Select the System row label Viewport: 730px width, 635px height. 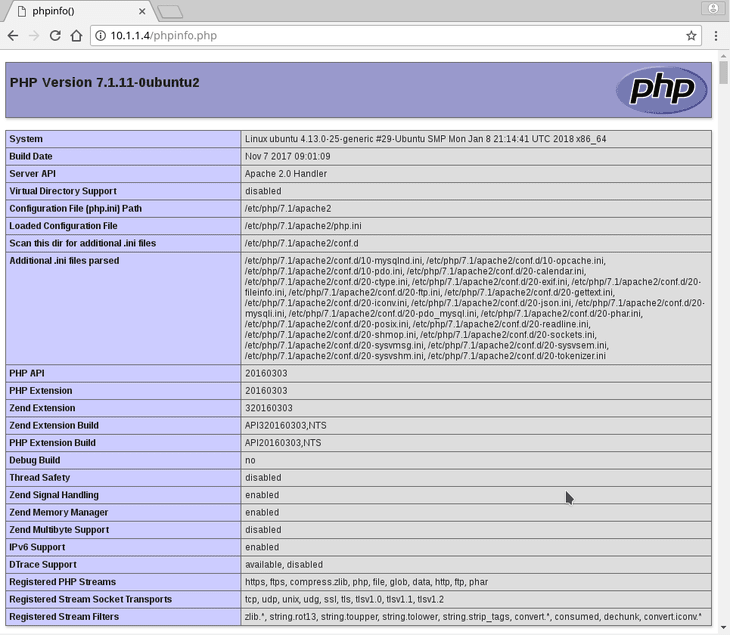tap(26, 139)
